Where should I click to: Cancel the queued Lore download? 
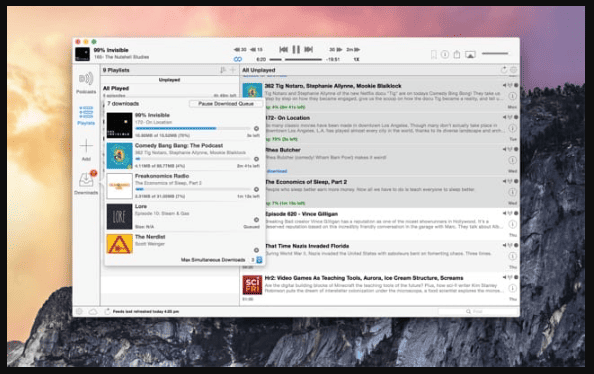(x=256, y=220)
